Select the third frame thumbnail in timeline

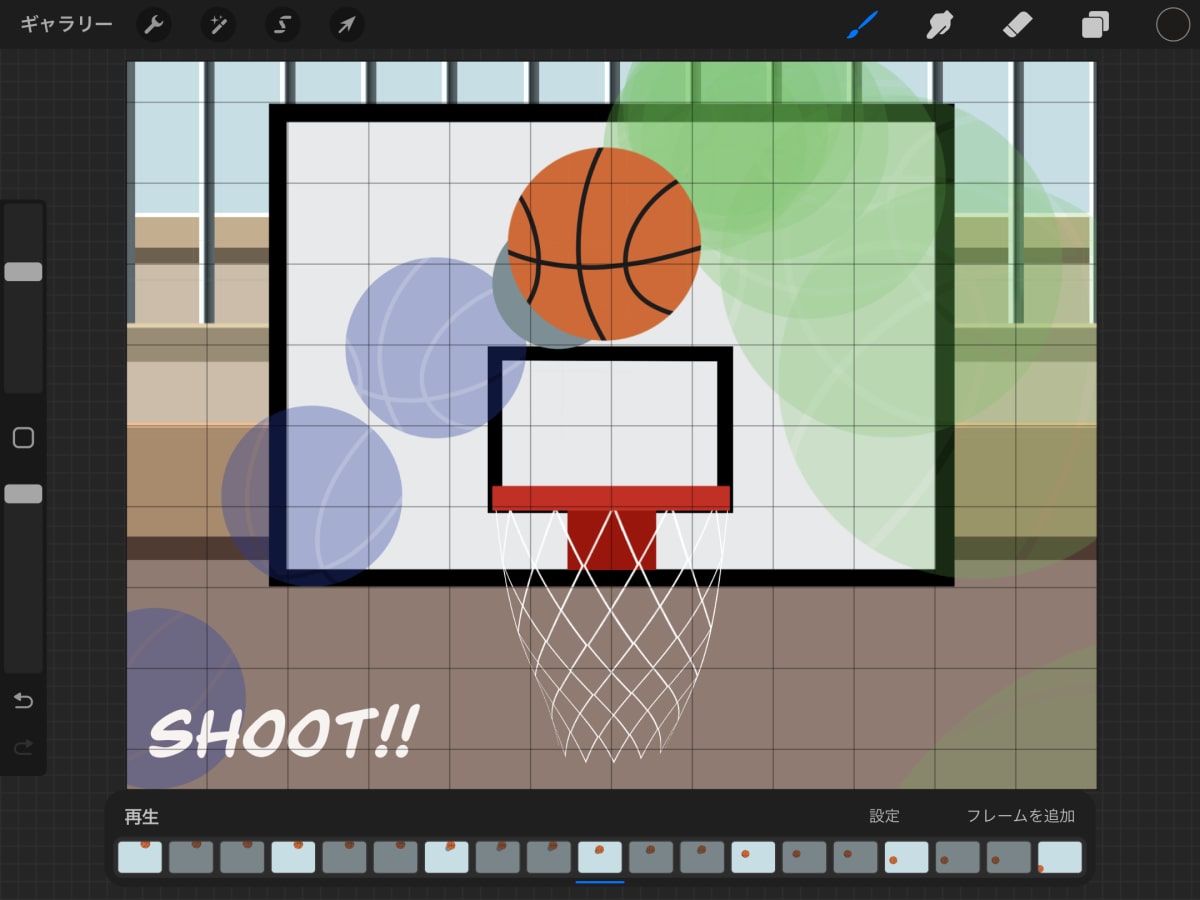coord(242,857)
